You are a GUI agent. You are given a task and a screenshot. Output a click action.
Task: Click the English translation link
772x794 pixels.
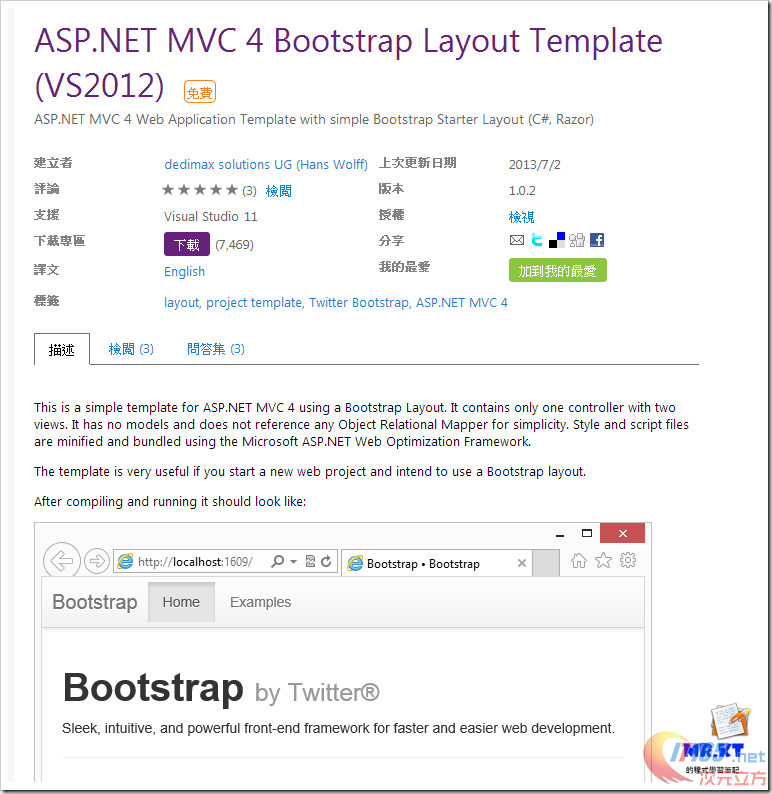[x=184, y=272]
